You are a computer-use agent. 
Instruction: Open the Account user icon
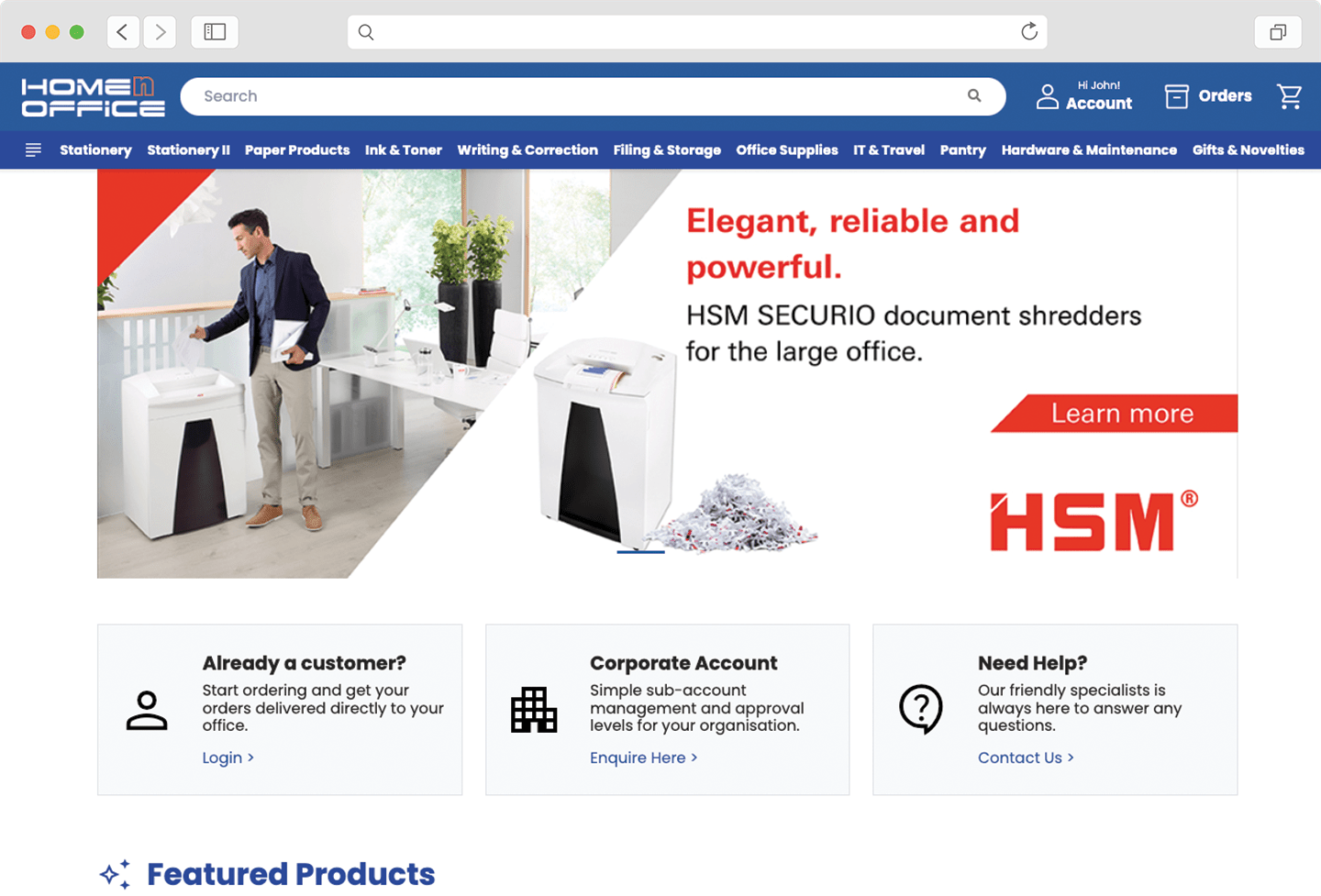point(1047,96)
